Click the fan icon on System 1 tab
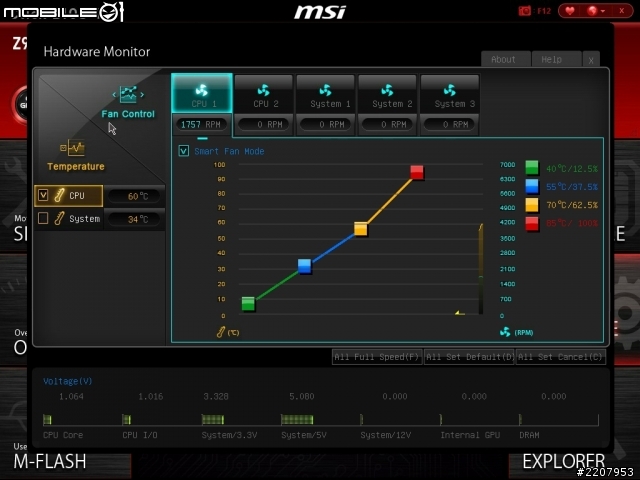 [326, 89]
